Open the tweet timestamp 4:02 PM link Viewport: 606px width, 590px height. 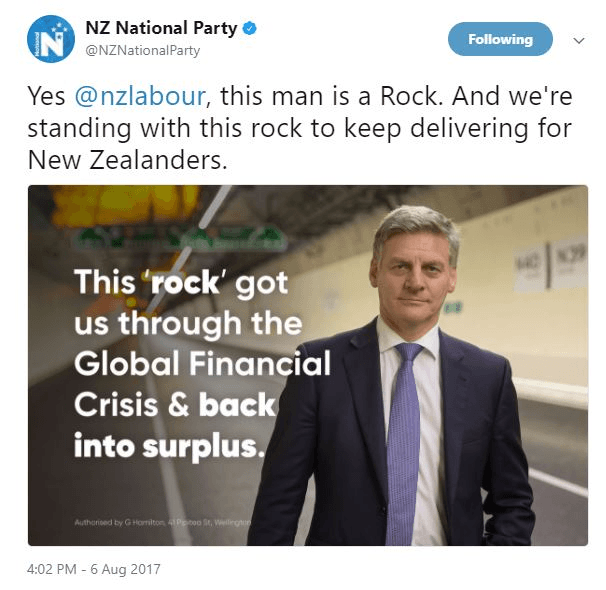[x=52, y=569]
